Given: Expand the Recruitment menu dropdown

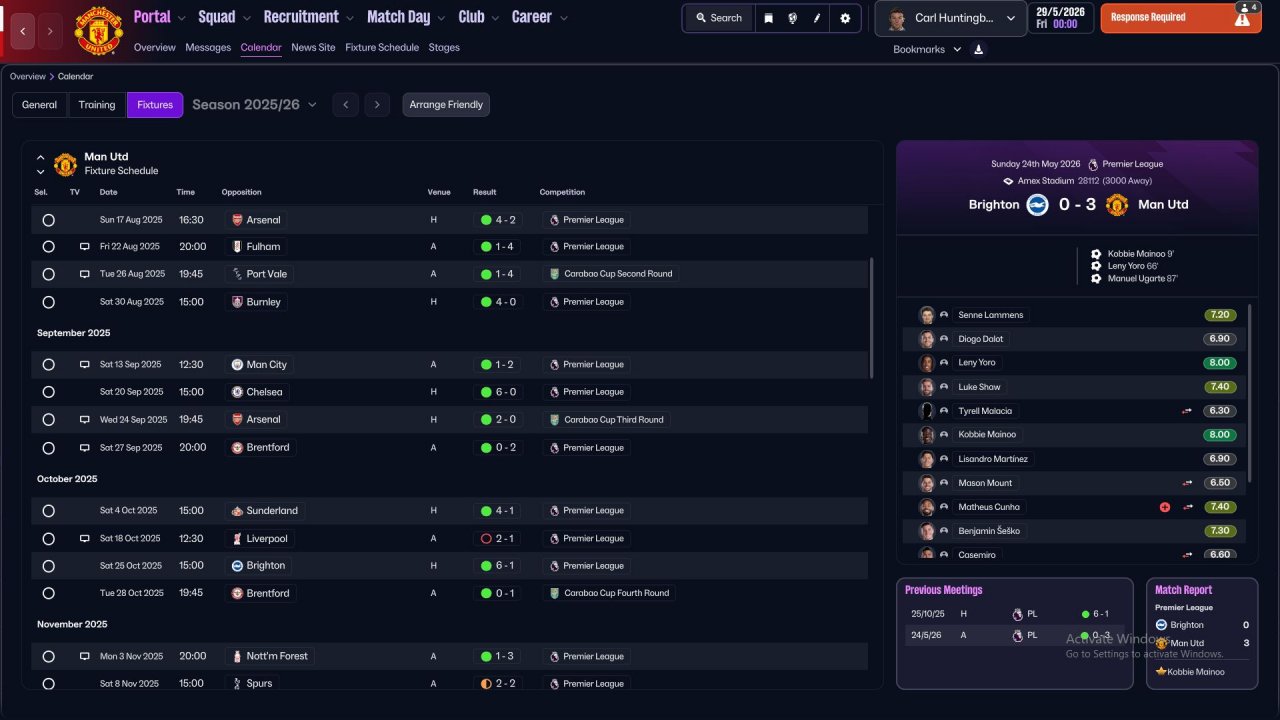Looking at the screenshot, I should 349,17.
